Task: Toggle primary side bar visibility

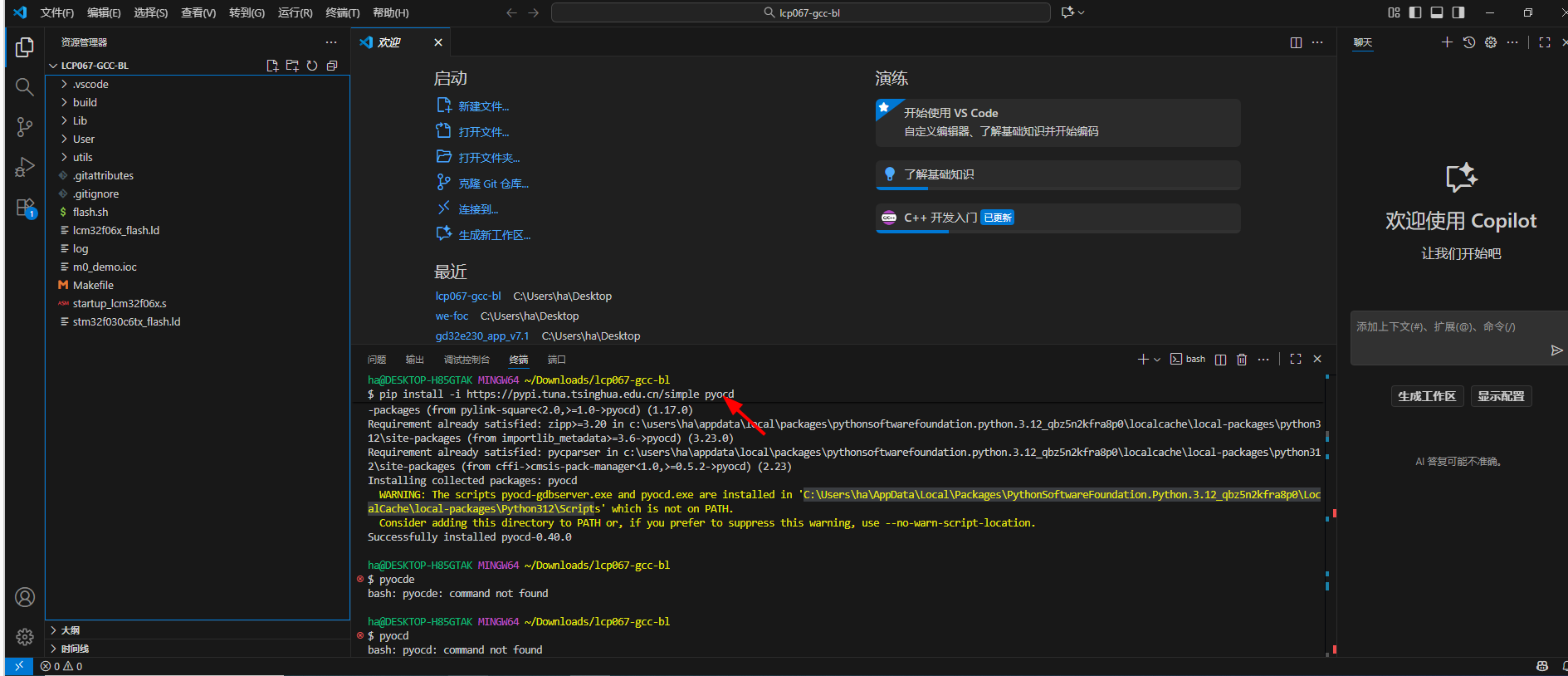Action: (1415, 12)
